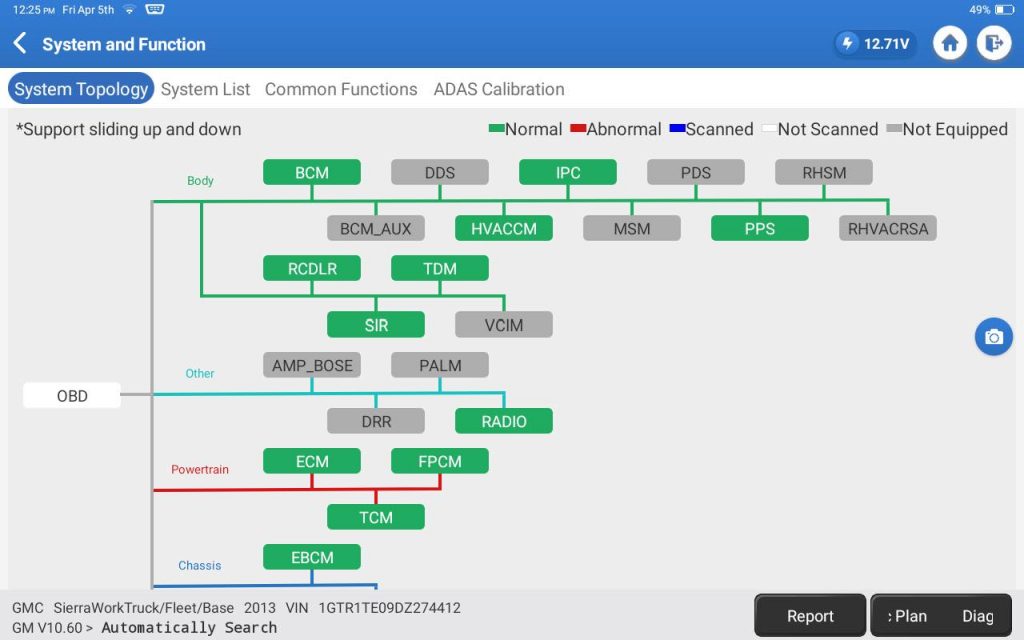Tap the green Normal legend swatch
The height and width of the screenshot is (640, 1024).
(496, 129)
